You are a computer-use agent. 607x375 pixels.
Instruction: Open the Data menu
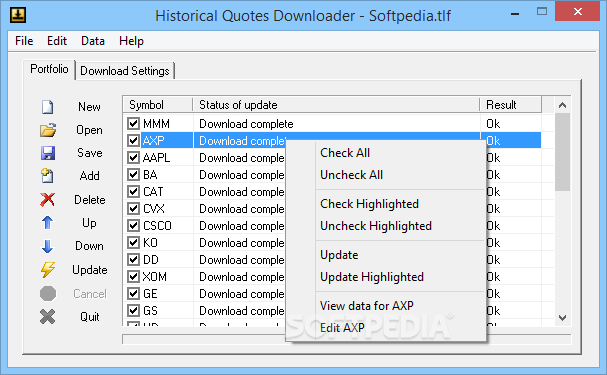93,41
